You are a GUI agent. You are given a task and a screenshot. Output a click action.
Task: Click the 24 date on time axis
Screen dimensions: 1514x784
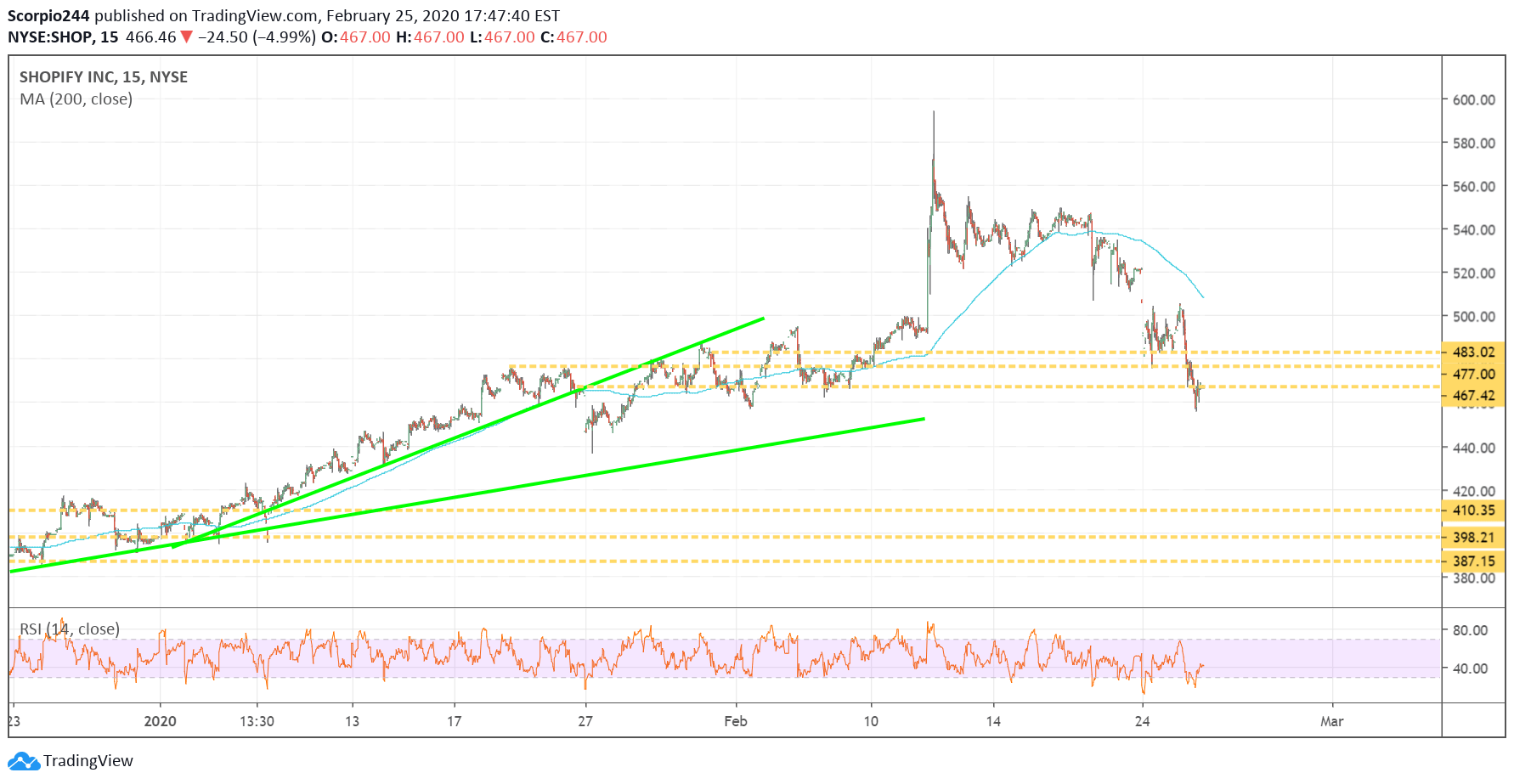pos(1143,721)
